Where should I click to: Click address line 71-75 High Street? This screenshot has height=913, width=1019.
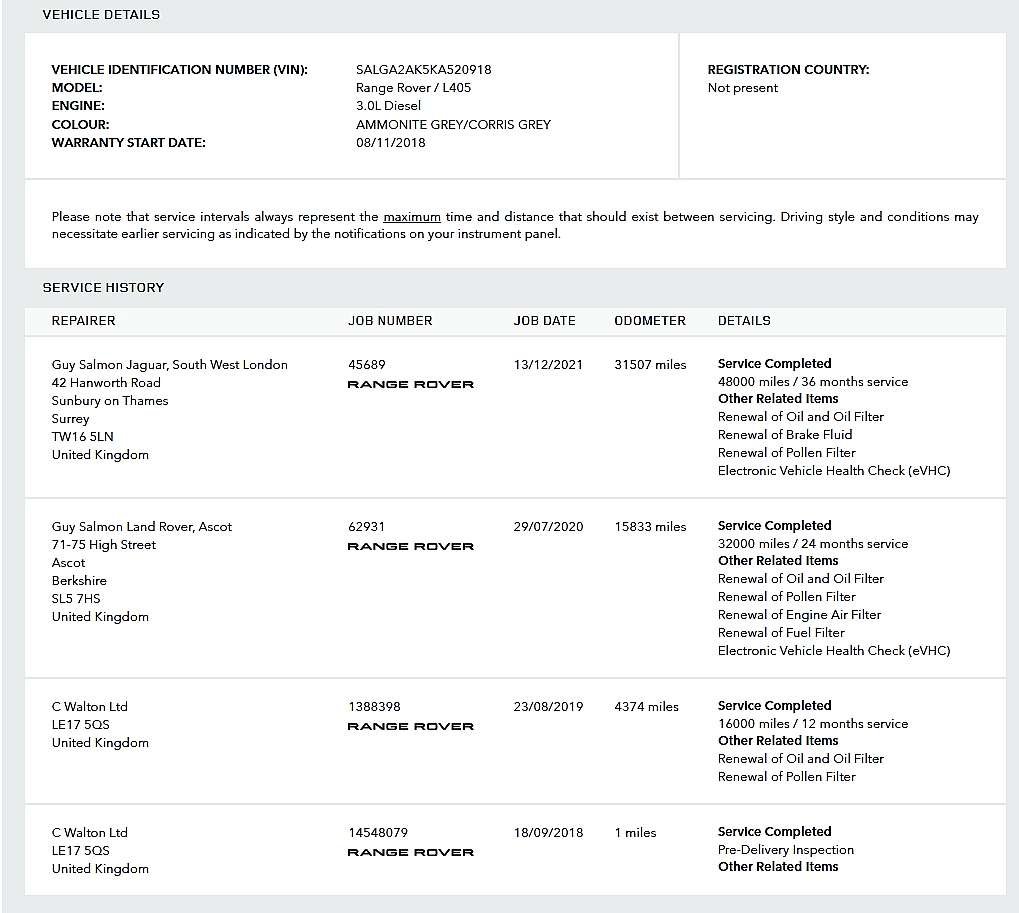click(104, 545)
